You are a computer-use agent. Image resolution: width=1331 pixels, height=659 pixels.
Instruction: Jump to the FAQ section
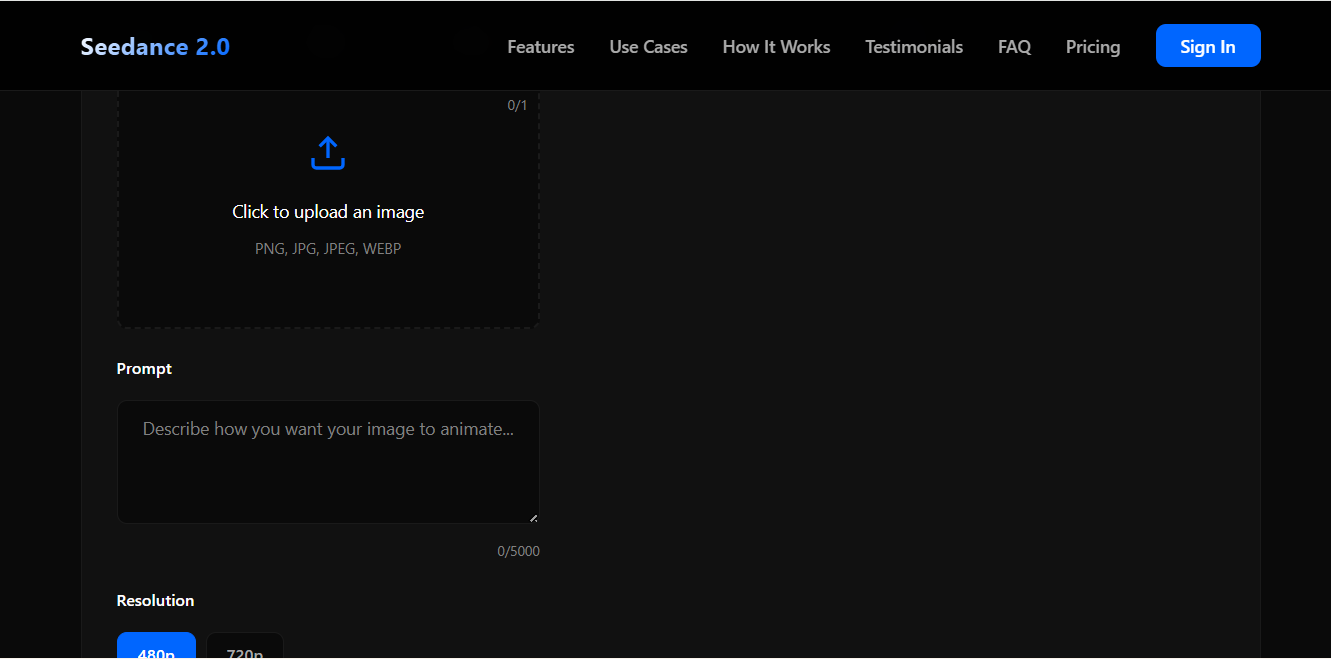pyautogui.click(x=1014, y=47)
